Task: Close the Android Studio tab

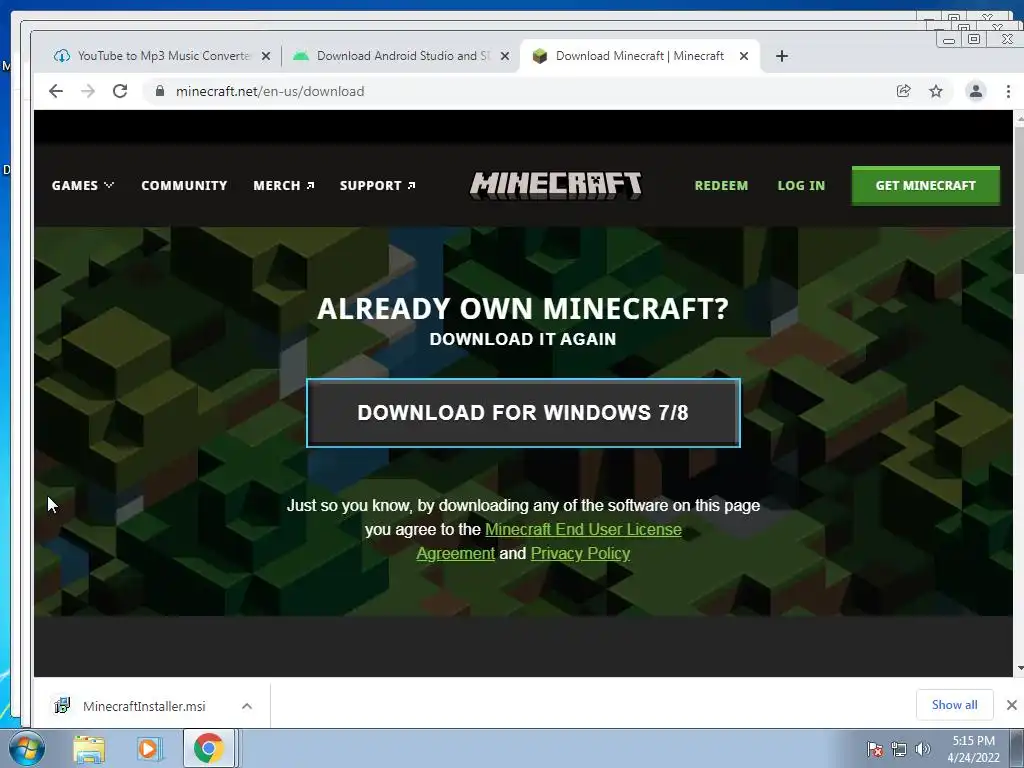Action: point(505,56)
